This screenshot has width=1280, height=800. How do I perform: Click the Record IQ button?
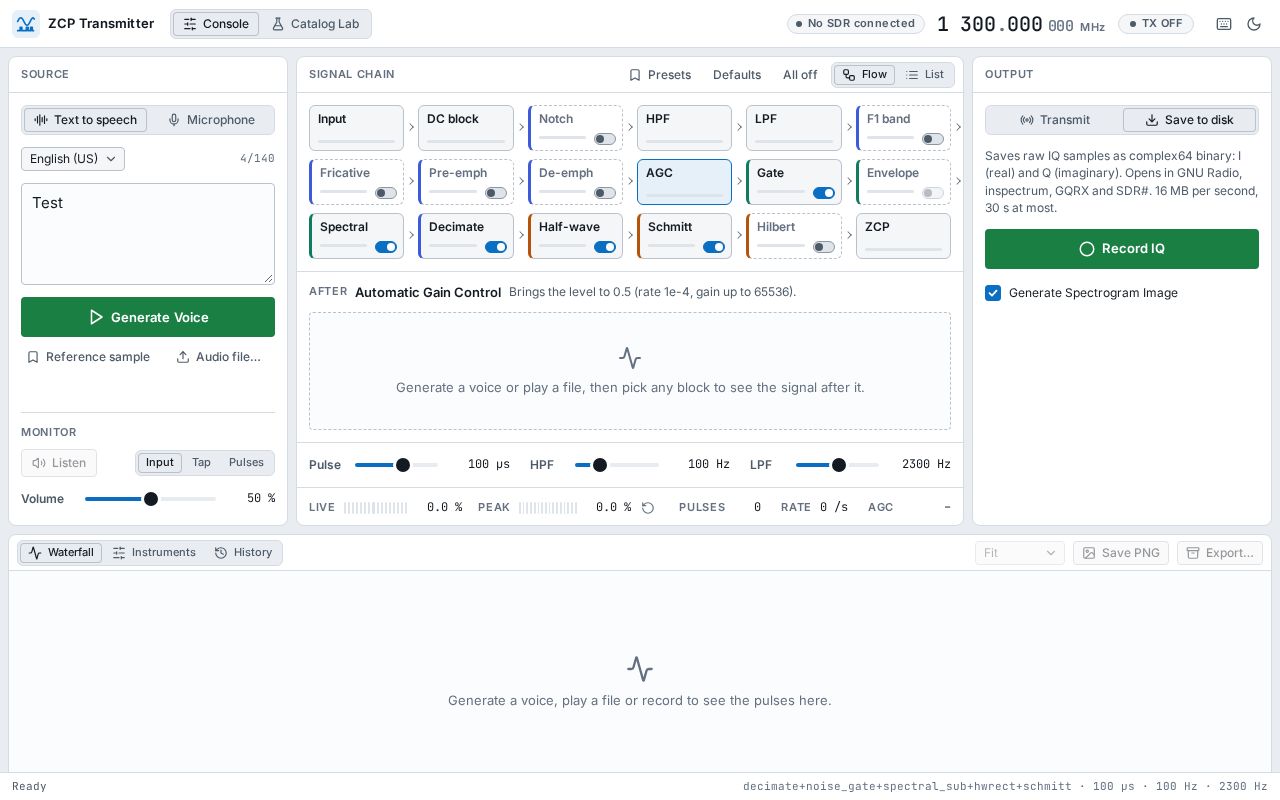coord(1122,249)
